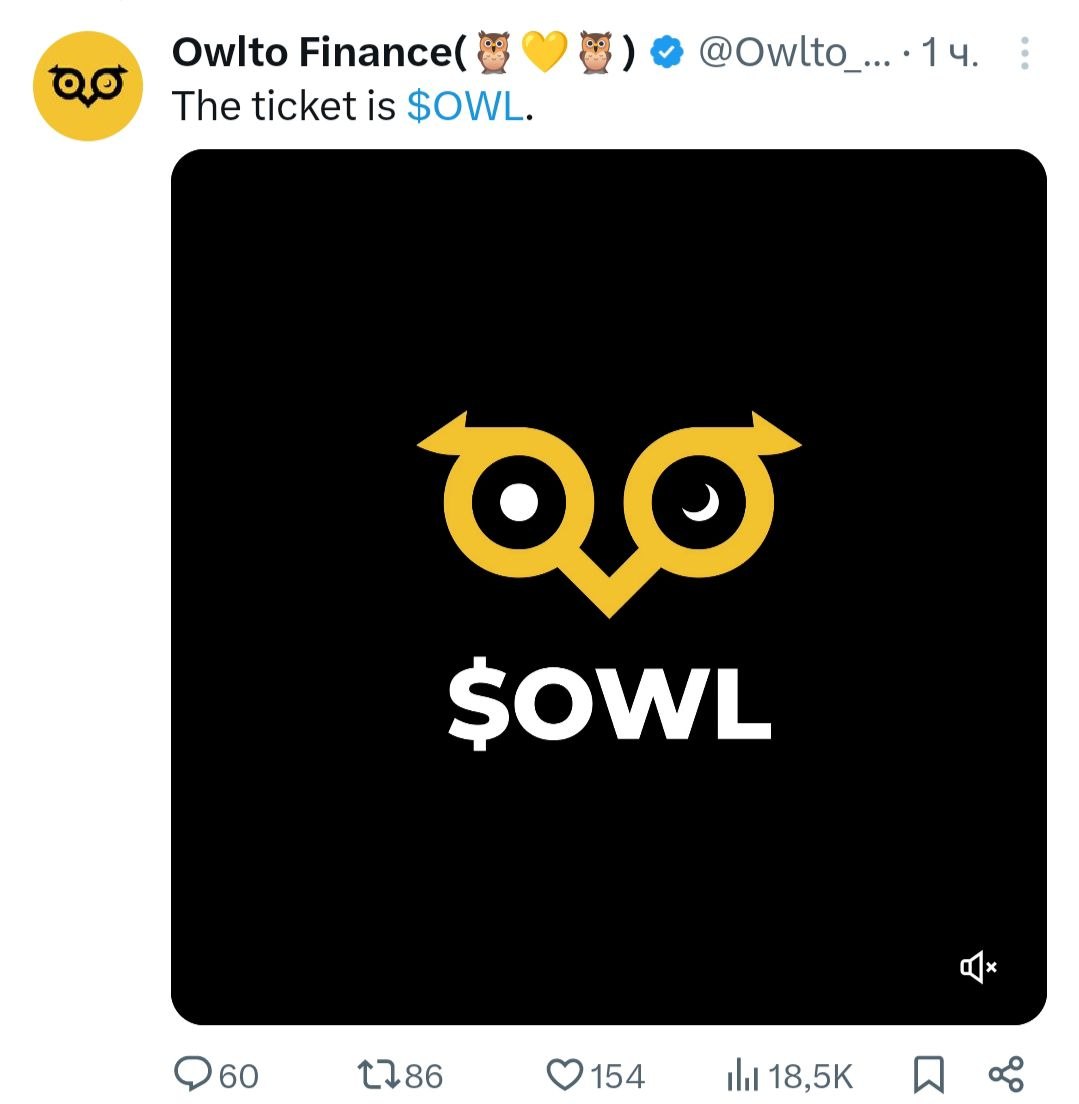Click the reply speech bubble icon

coord(191,1075)
